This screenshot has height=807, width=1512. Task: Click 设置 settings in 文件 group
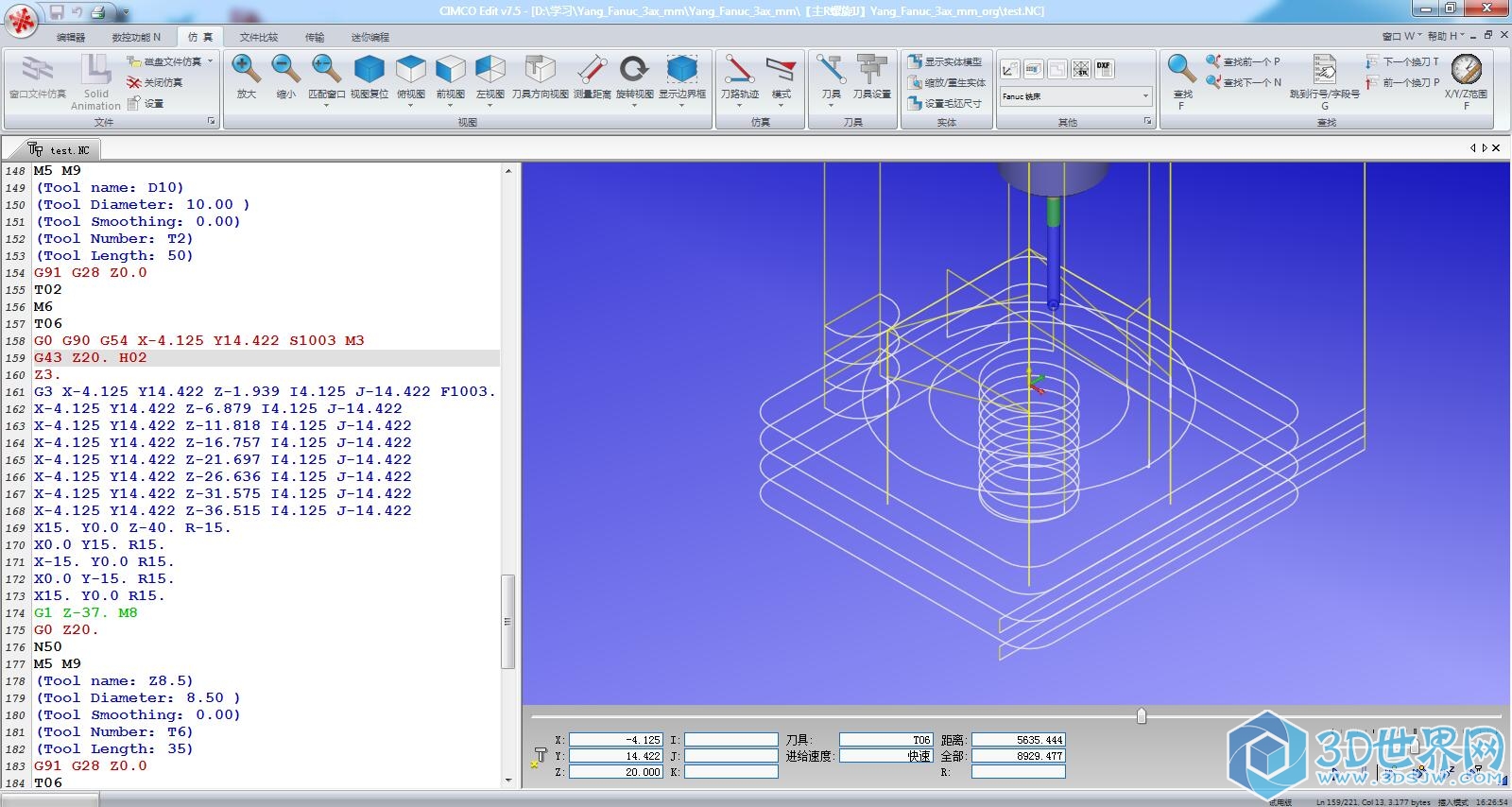[x=146, y=103]
